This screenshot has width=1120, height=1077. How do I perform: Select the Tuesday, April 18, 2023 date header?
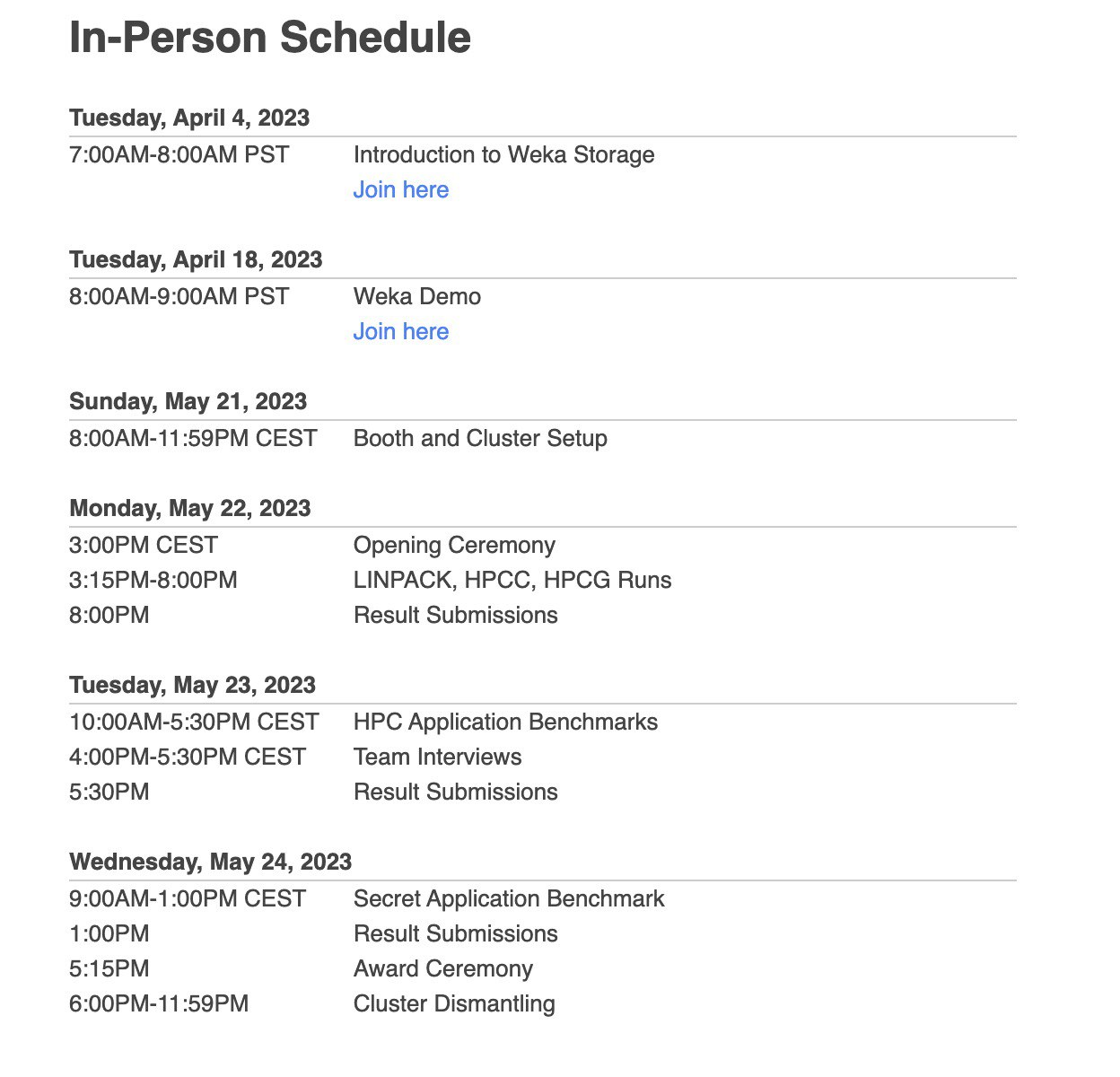click(196, 259)
